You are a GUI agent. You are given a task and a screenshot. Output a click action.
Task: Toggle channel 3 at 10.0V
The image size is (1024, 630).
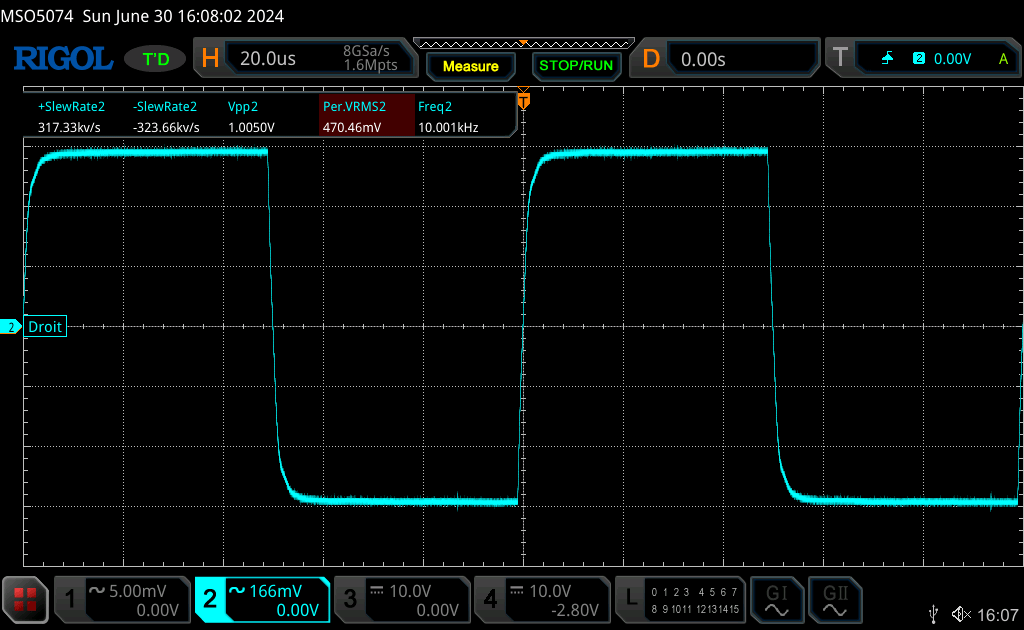(402, 600)
